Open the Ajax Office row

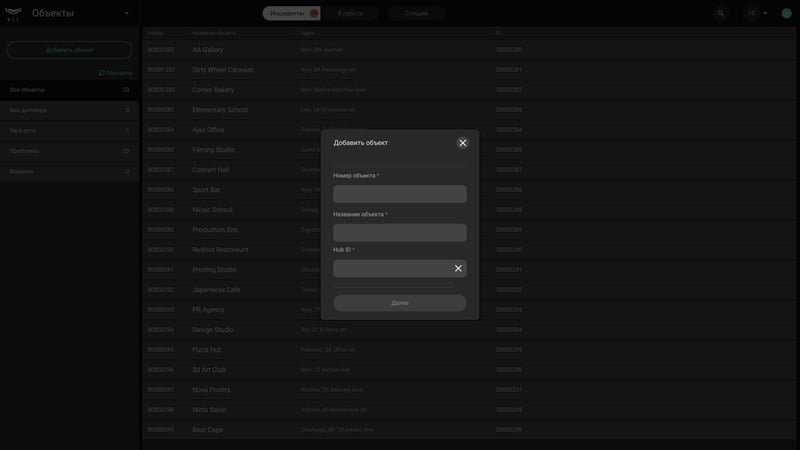tap(468, 130)
